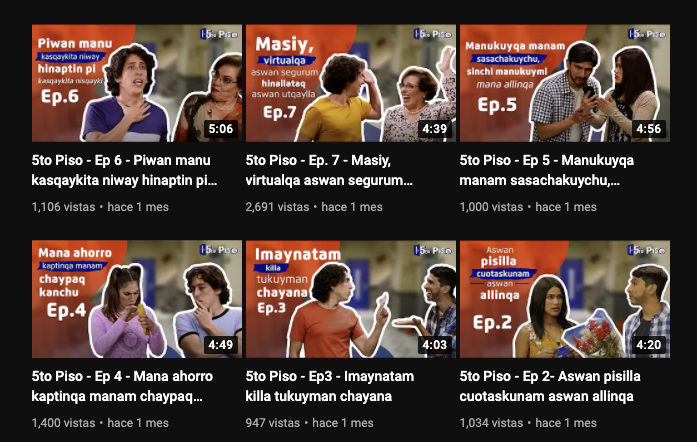Open the Ep.6 Piwan manu video thumbnail

[137, 83]
